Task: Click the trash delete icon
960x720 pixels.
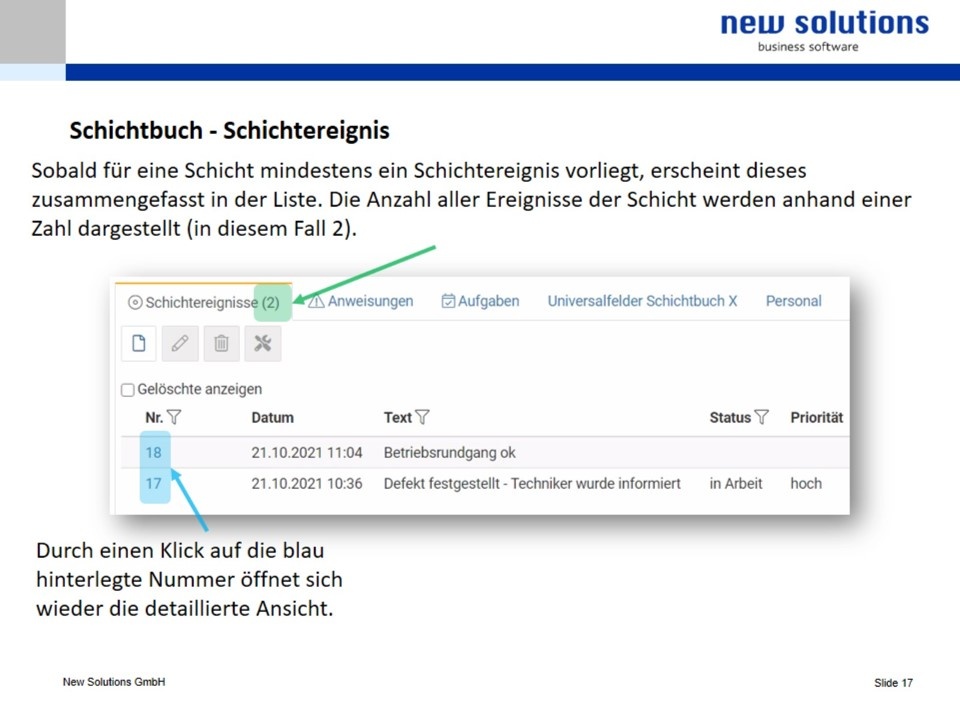Action: [x=221, y=344]
